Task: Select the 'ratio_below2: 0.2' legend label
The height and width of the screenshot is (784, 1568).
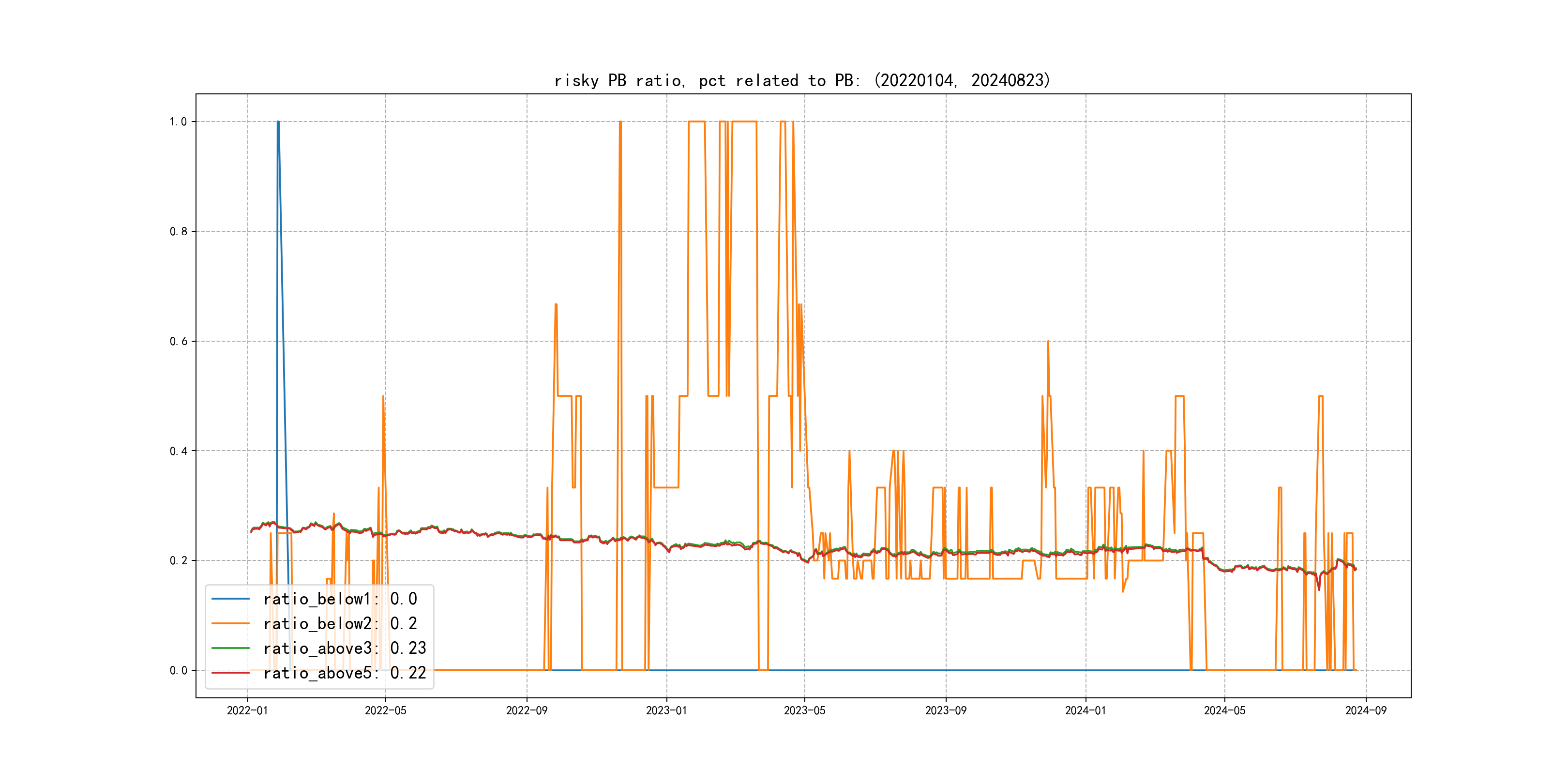Action: (340, 623)
